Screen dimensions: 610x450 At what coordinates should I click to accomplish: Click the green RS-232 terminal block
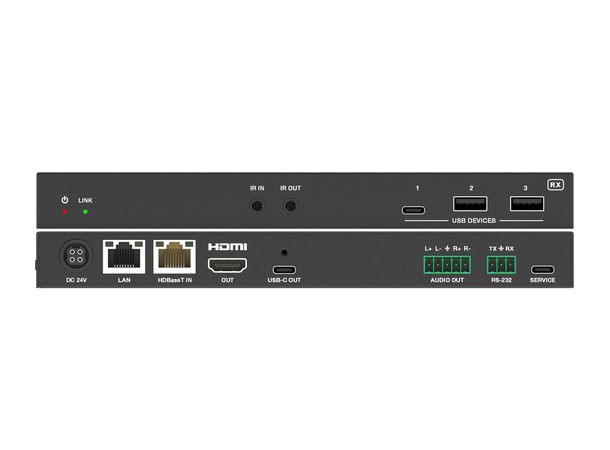[x=501, y=264]
